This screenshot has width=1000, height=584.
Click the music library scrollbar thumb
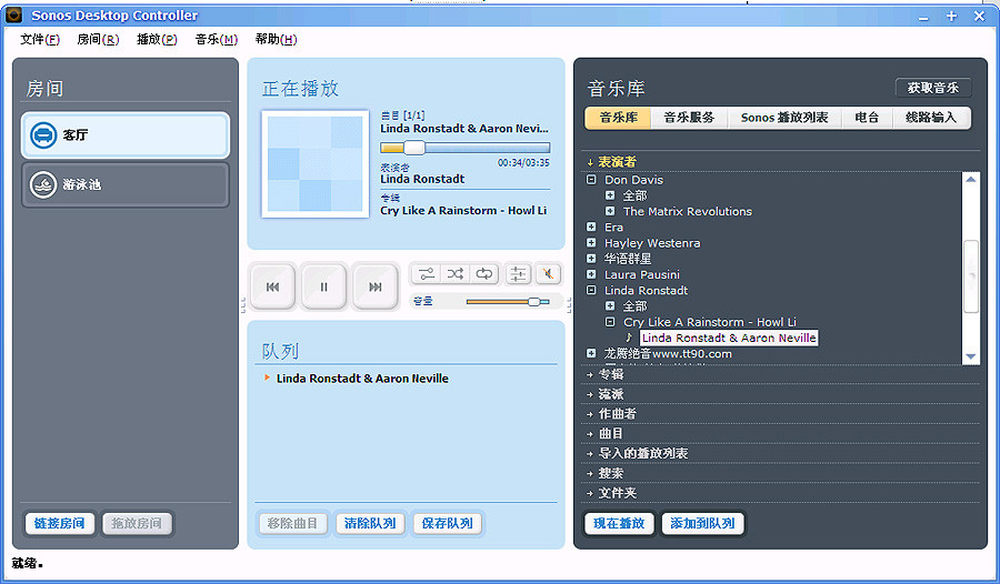(x=971, y=276)
